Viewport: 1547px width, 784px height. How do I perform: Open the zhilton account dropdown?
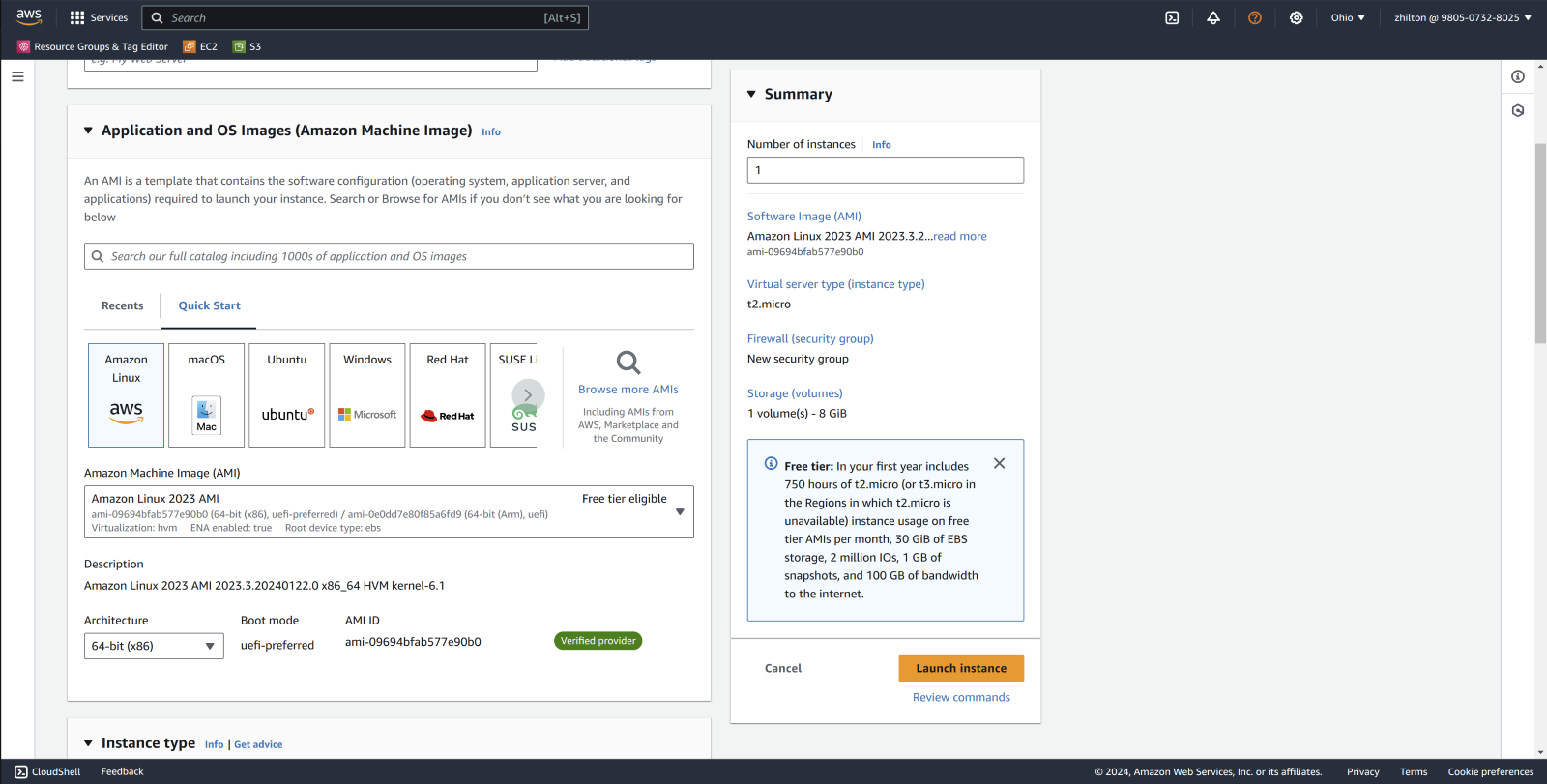click(x=1462, y=17)
